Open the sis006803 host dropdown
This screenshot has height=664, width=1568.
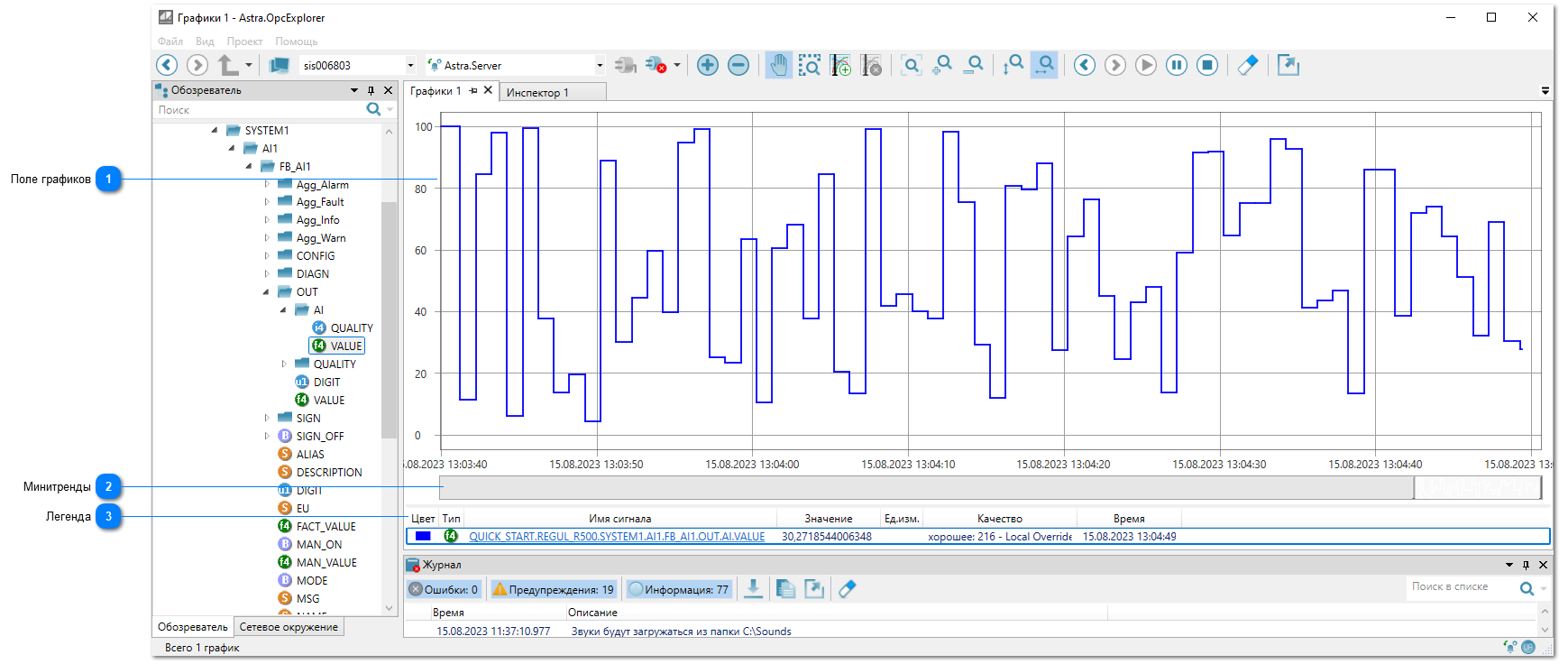(x=410, y=65)
